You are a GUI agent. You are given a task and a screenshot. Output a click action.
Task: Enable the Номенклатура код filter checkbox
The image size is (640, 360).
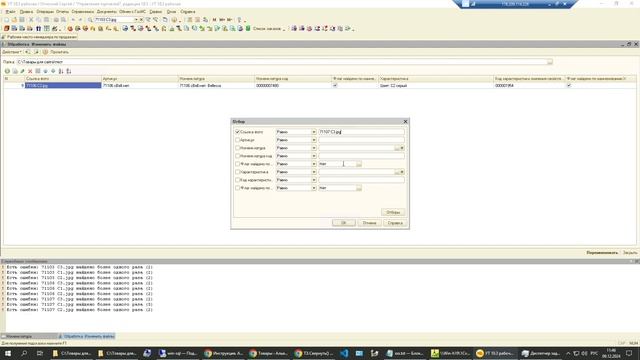(237, 156)
